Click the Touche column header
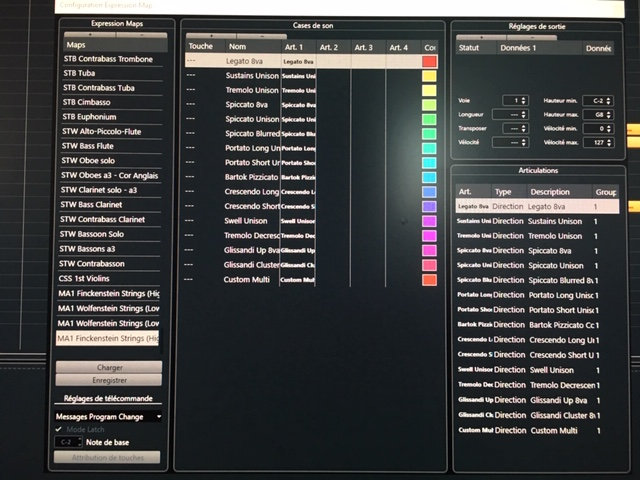The image size is (640, 480). coord(204,47)
